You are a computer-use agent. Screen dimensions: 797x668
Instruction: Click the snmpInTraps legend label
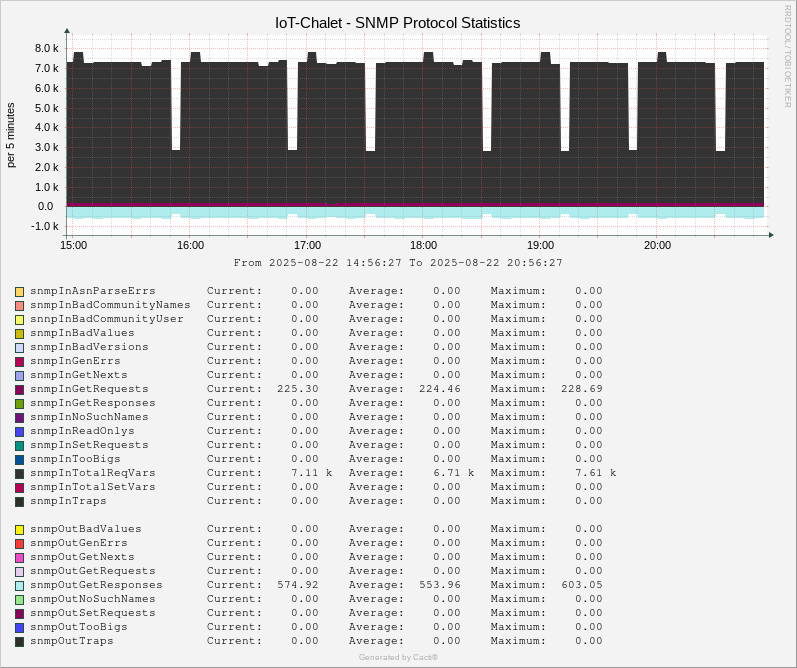pyautogui.click(x=68, y=501)
